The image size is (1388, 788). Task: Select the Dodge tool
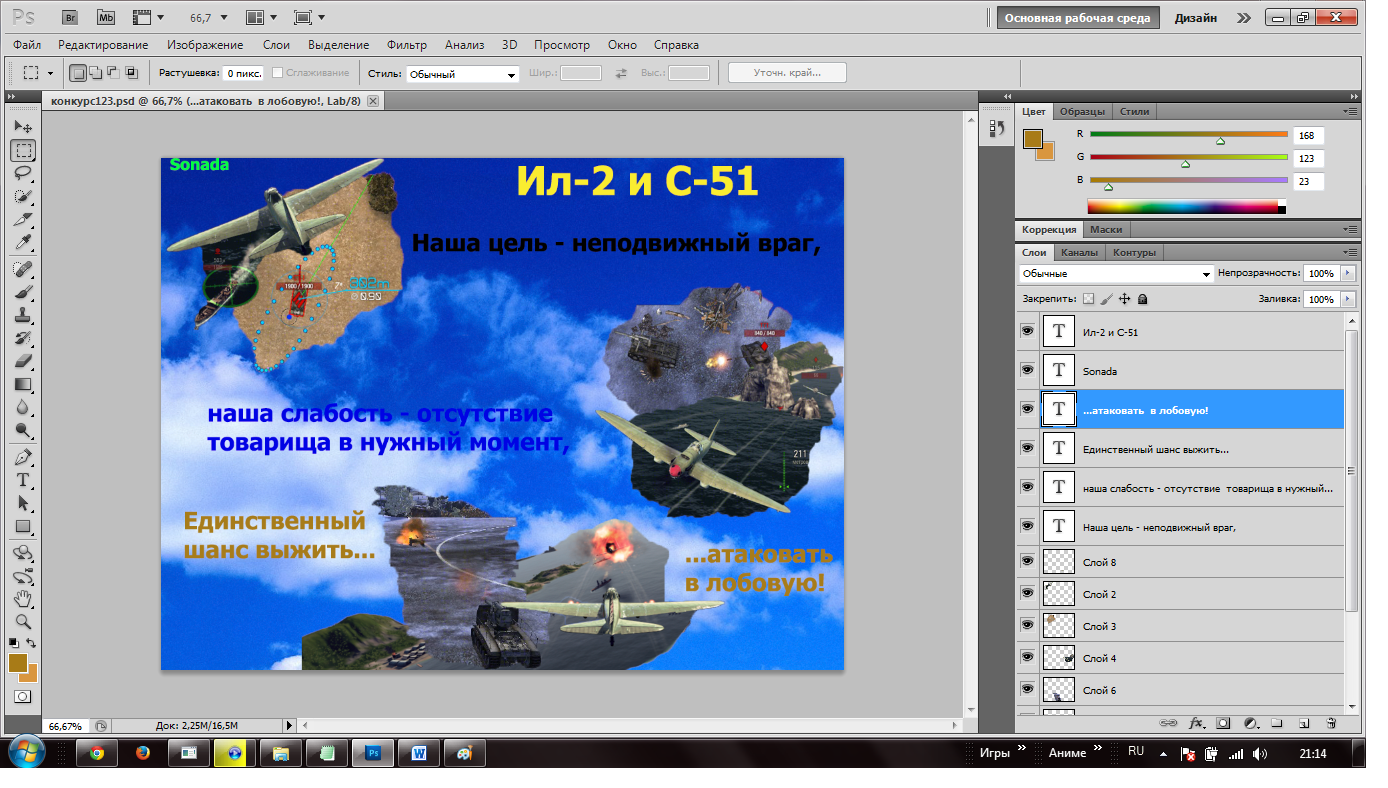point(23,431)
